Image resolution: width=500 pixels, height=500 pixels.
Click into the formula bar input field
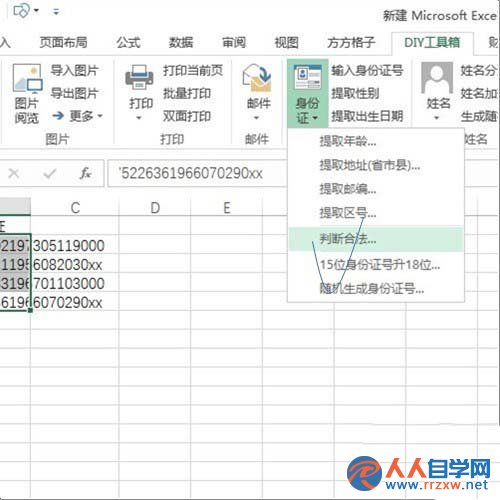click(197, 173)
